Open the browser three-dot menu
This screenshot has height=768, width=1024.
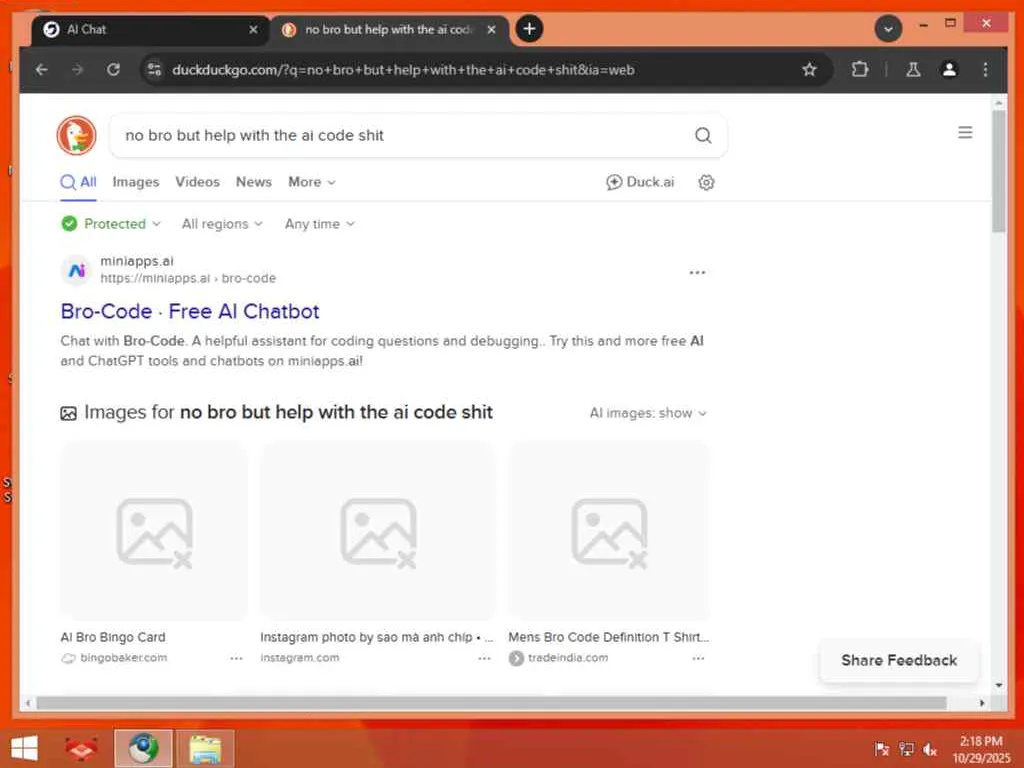pyautogui.click(x=985, y=69)
